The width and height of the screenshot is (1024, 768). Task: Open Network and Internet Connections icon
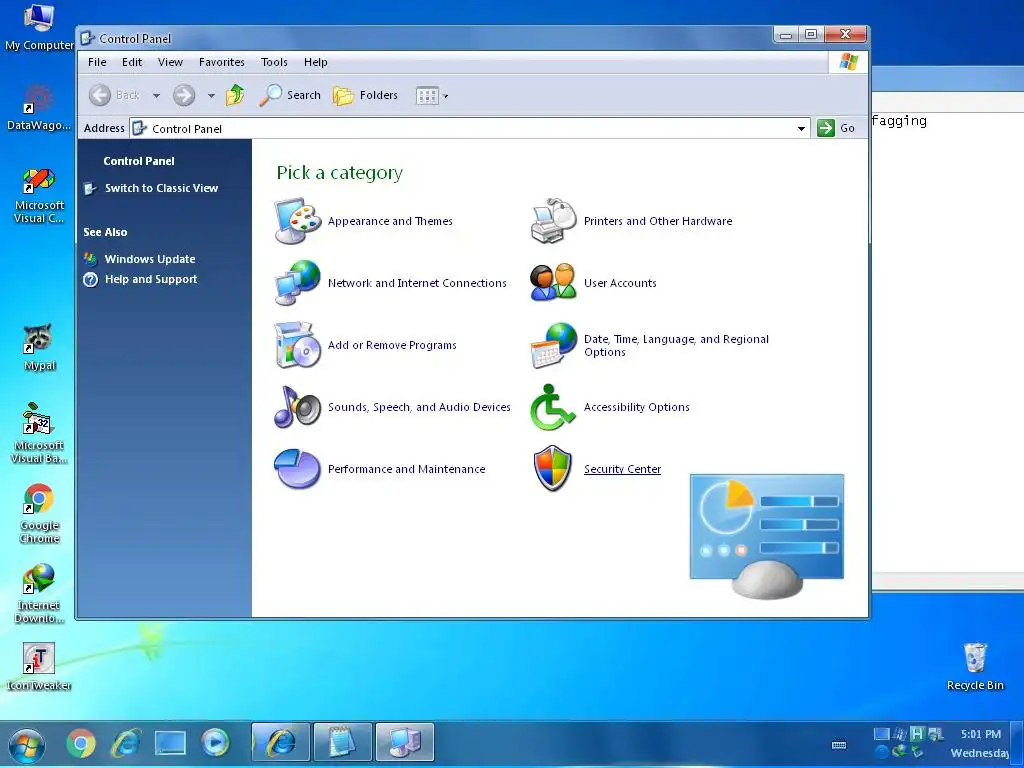click(x=298, y=283)
